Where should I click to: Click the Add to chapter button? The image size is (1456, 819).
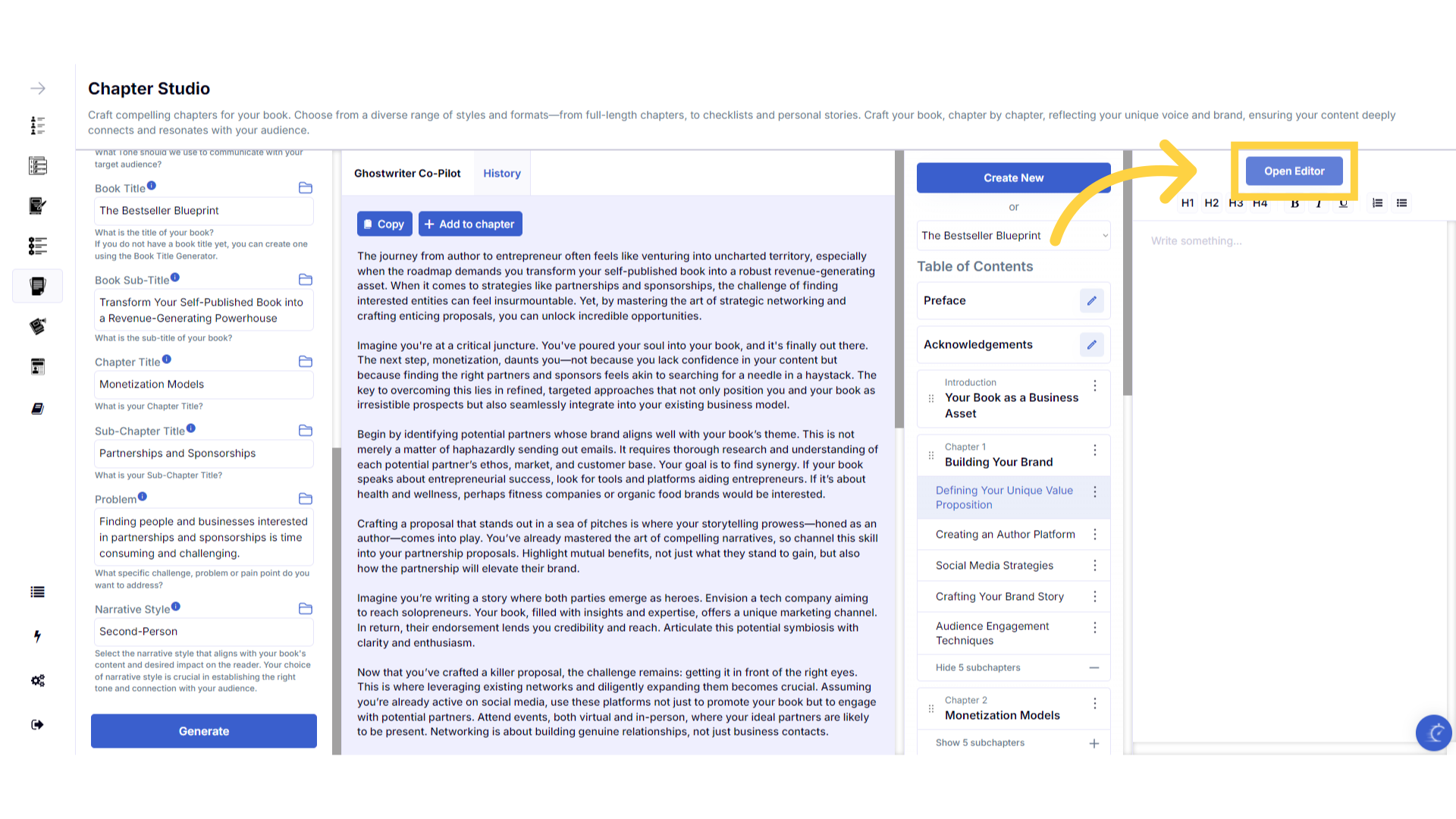pos(470,224)
